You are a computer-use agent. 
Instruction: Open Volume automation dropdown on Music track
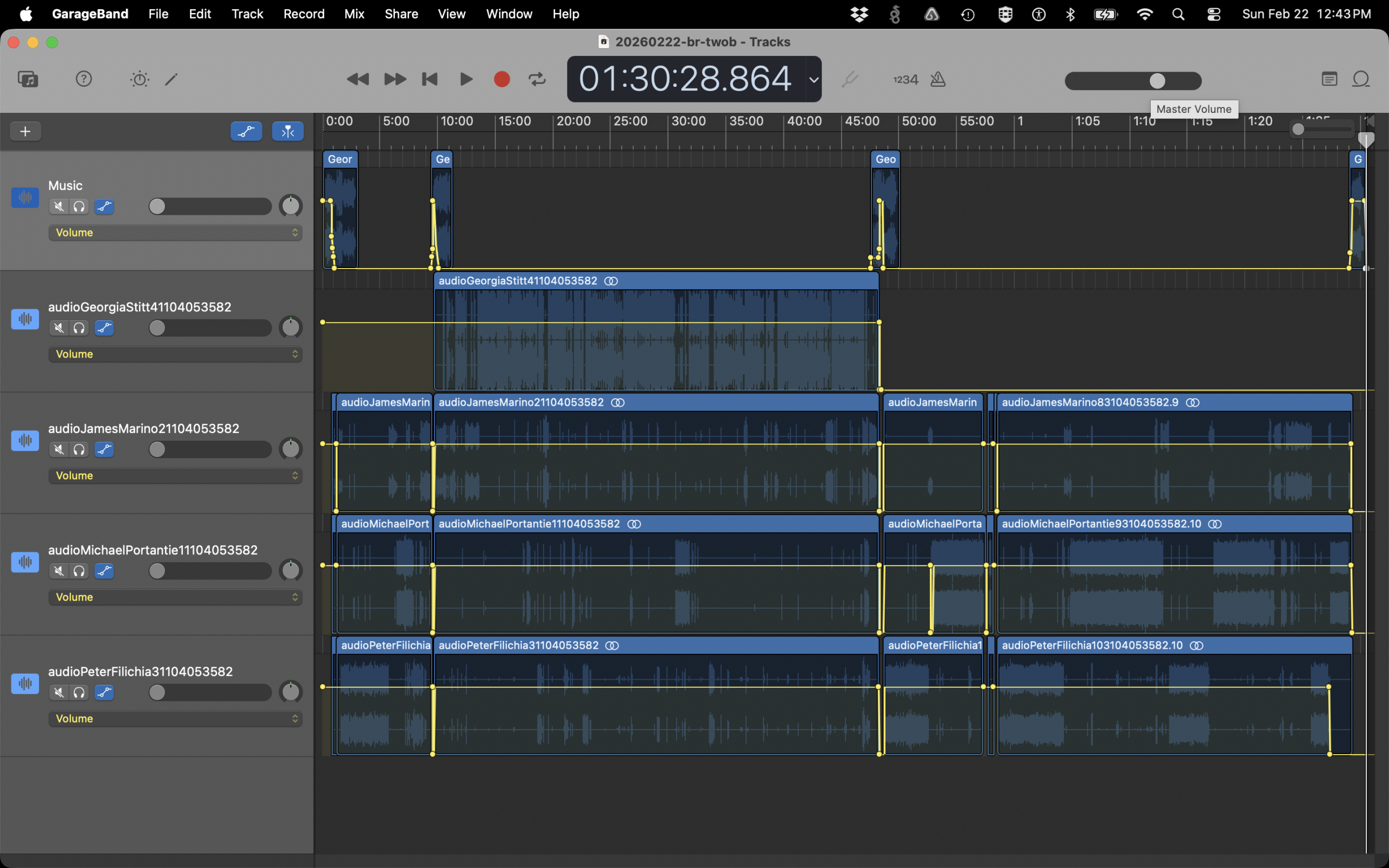(175, 233)
